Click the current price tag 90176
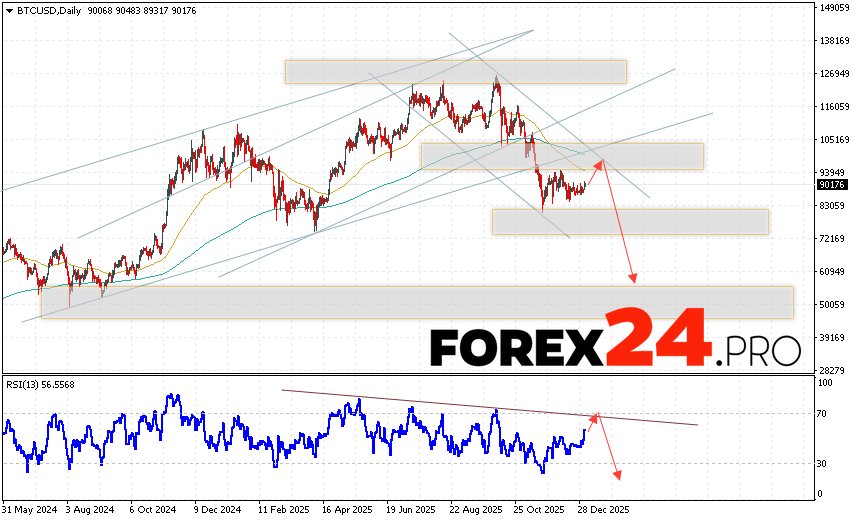This screenshot has height=521, width=855. point(832,184)
